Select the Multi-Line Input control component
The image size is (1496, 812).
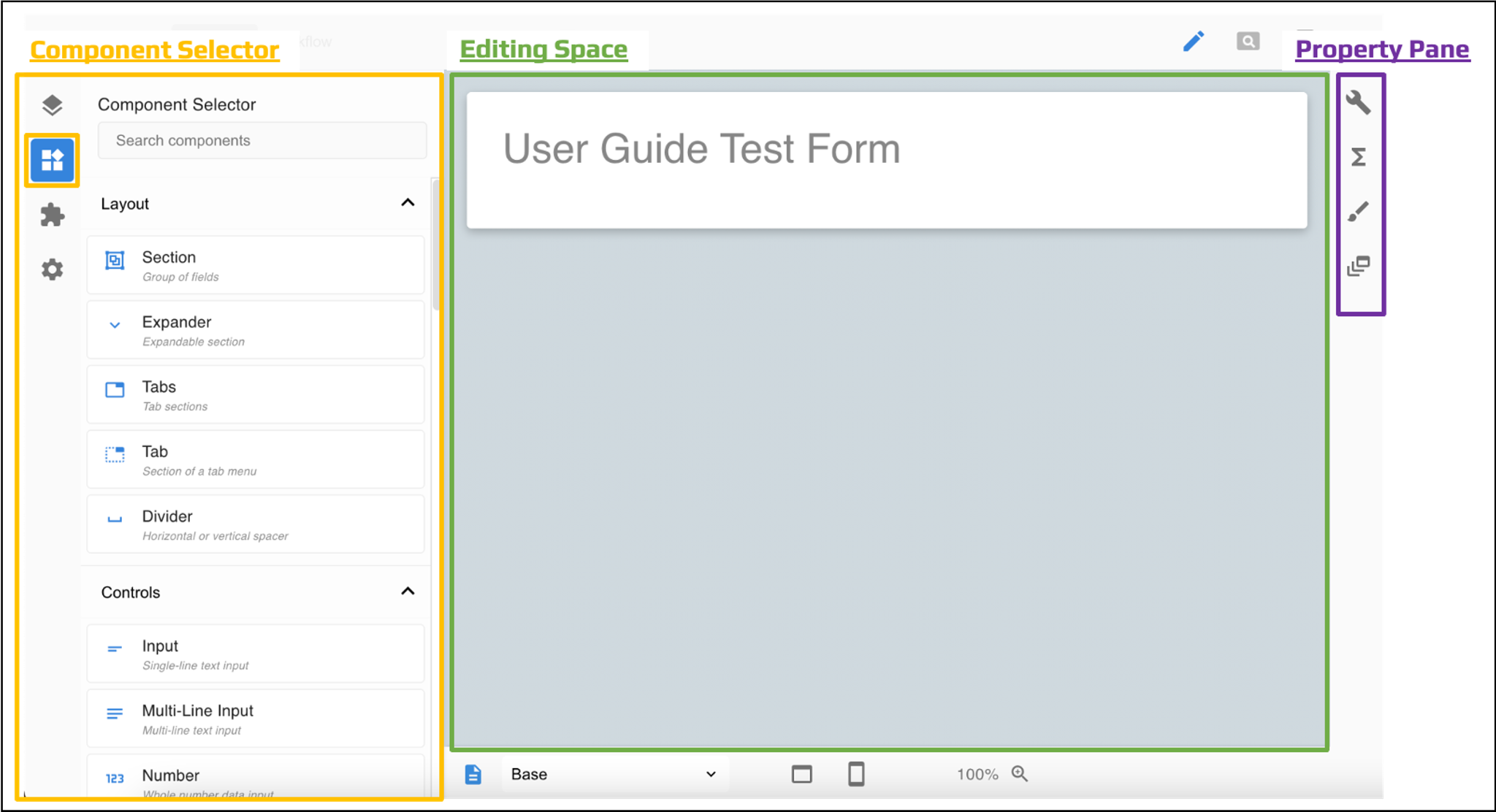tap(255, 719)
